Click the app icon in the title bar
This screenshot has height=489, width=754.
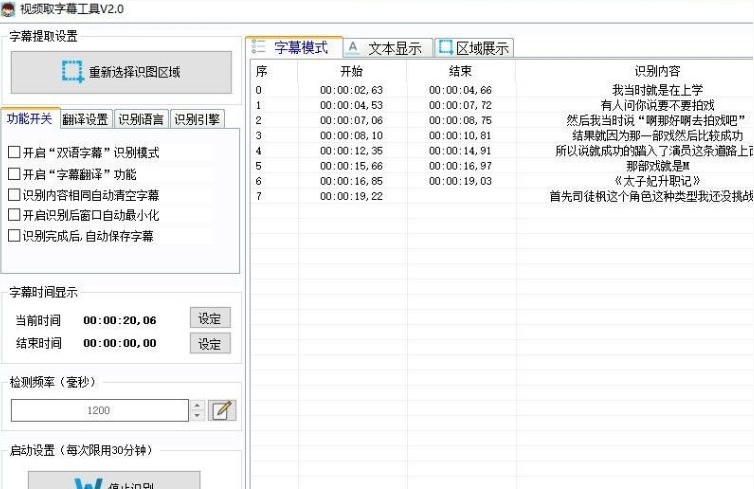9,9
